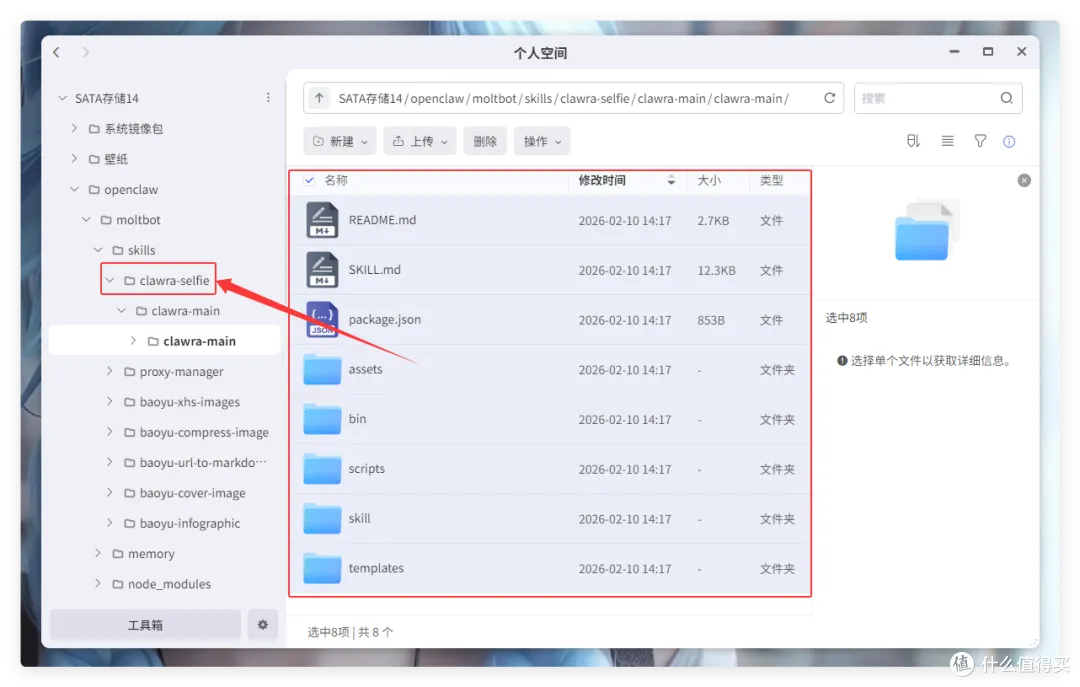Collapse the skills folder

pos(98,249)
